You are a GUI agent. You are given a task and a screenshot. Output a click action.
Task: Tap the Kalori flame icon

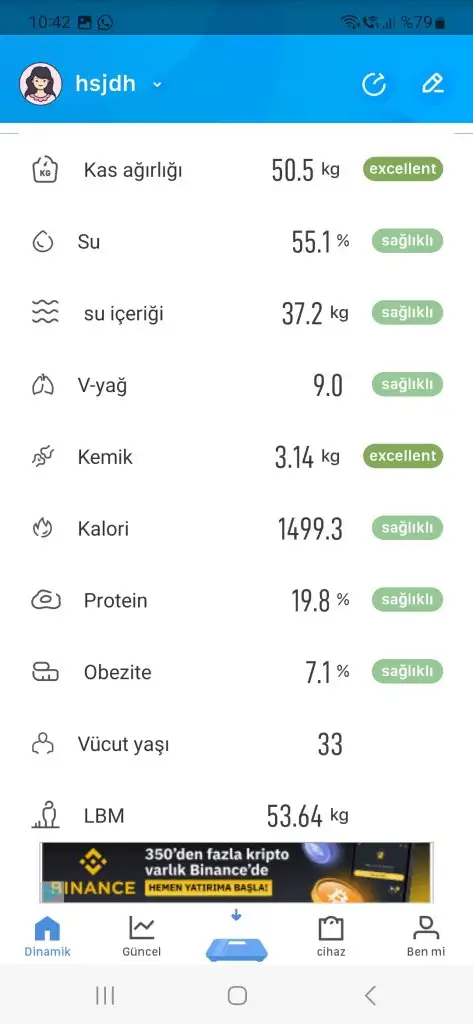point(42,528)
